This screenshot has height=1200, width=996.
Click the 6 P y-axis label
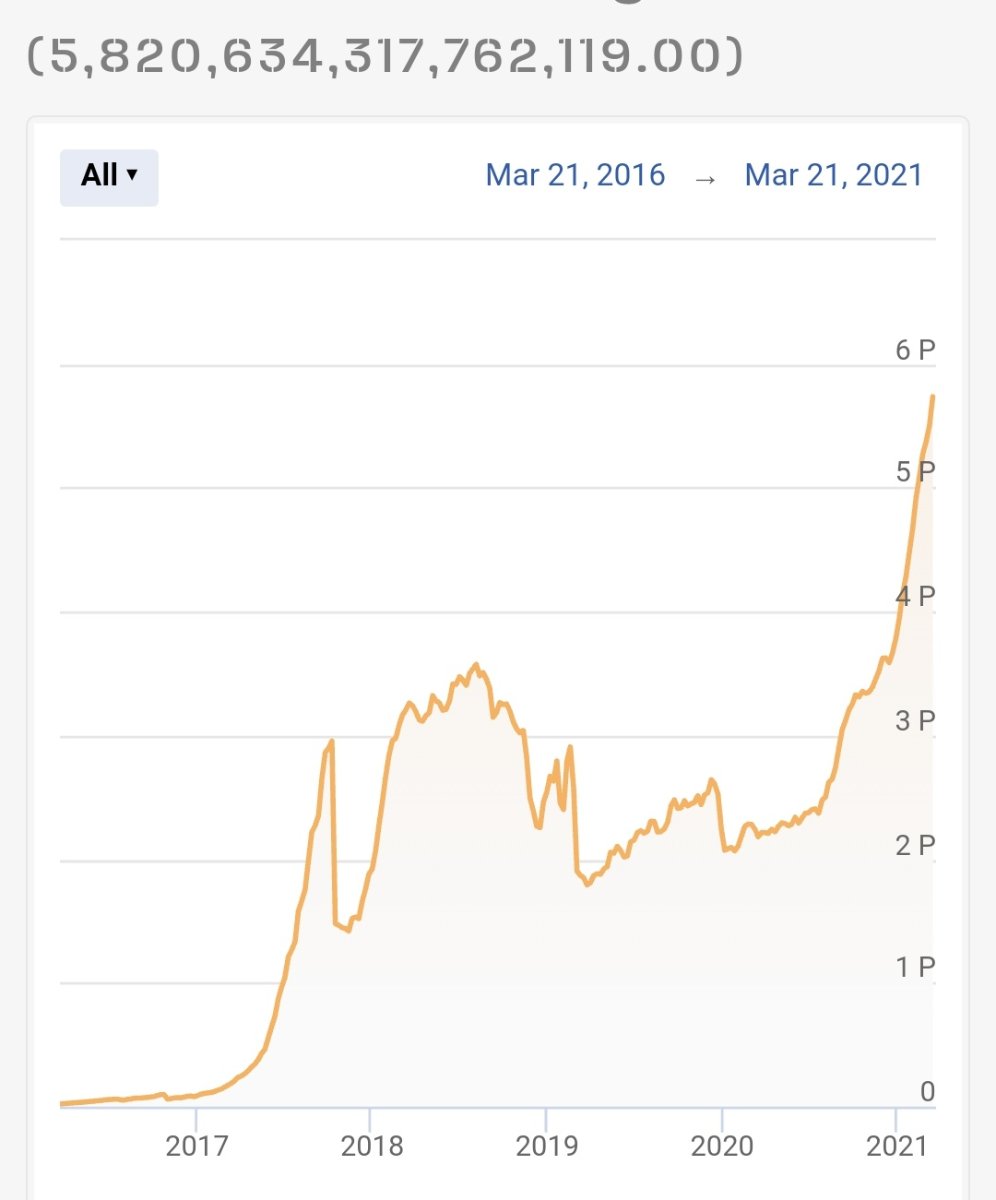click(x=914, y=350)
